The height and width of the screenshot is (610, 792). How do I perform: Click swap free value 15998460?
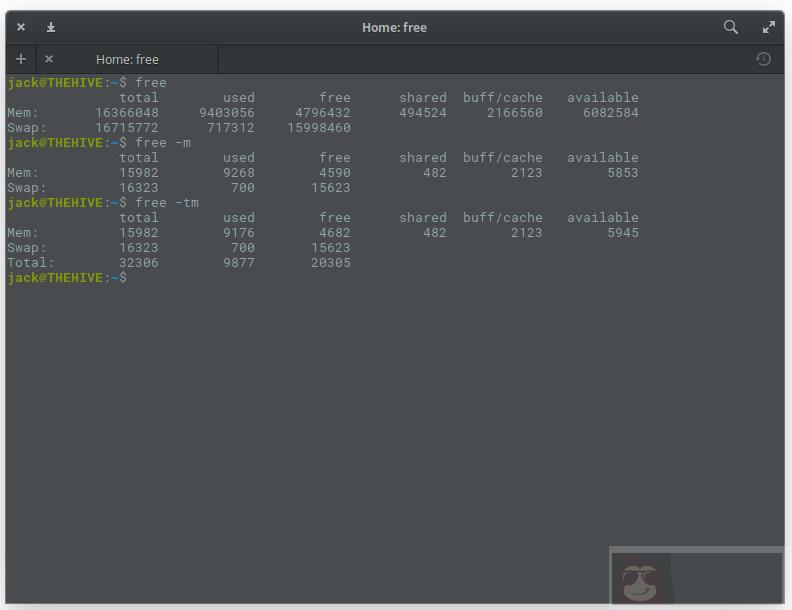pos(319,128)
